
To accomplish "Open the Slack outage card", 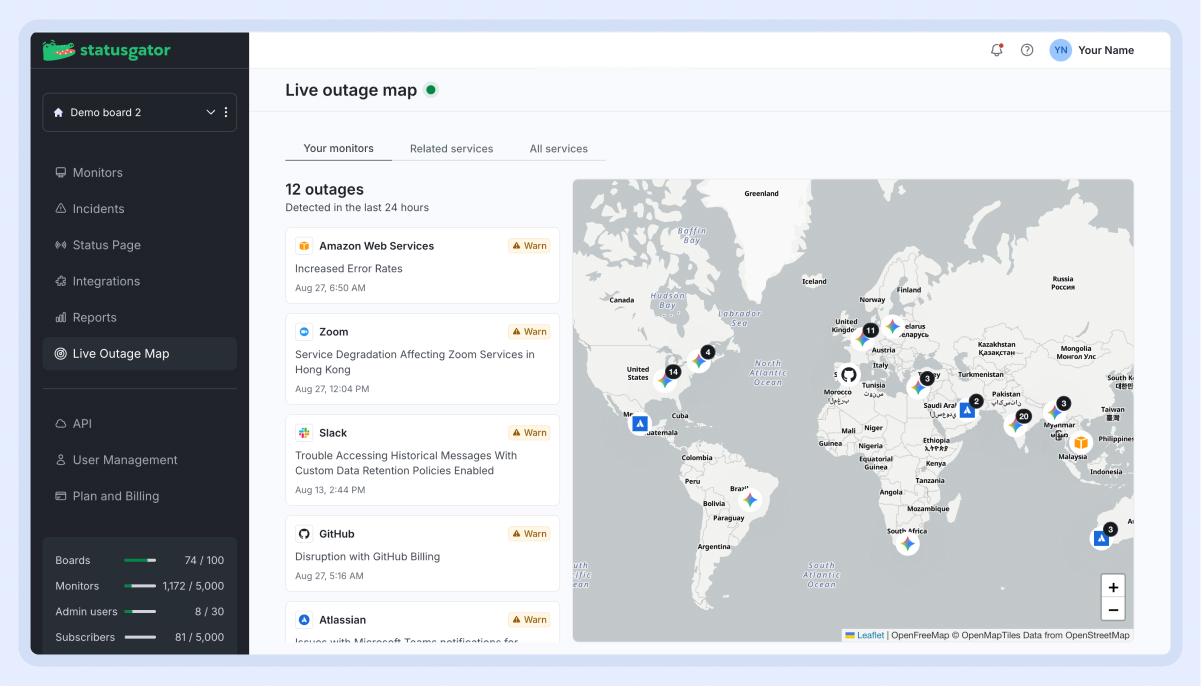I will click(422, 460).
